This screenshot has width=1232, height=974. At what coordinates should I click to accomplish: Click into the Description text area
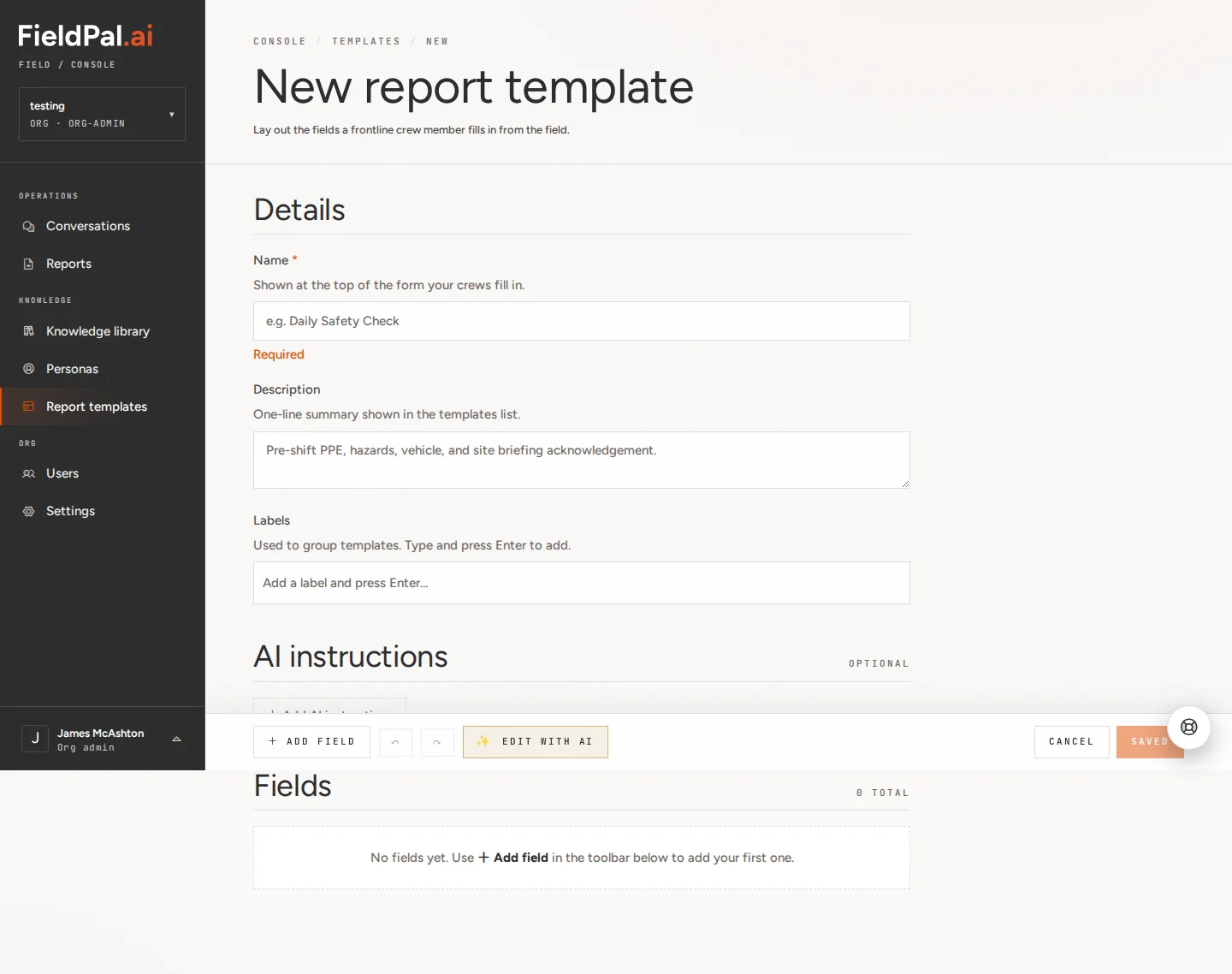click(582, 460)
